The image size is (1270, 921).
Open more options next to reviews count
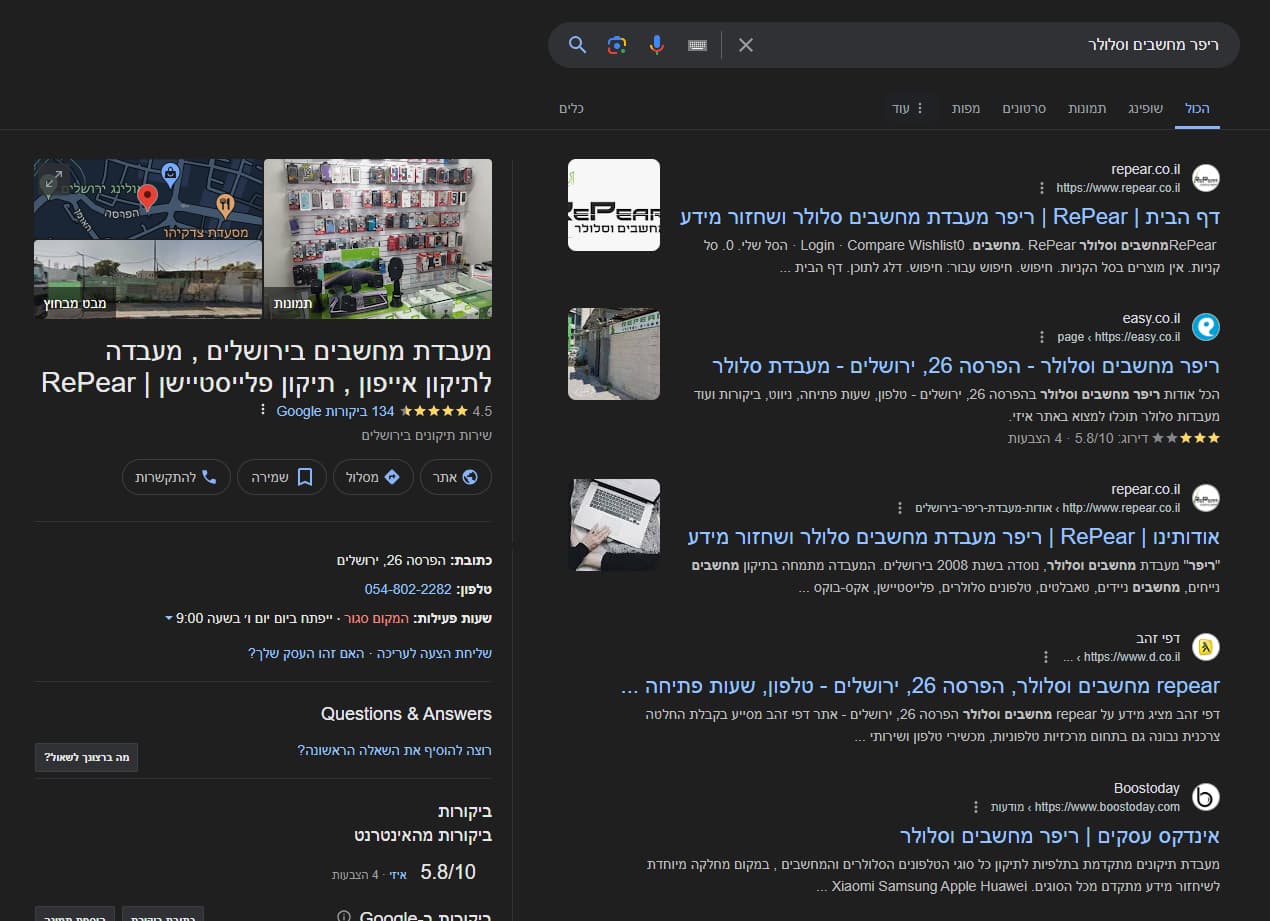click(x=263, y=411)
